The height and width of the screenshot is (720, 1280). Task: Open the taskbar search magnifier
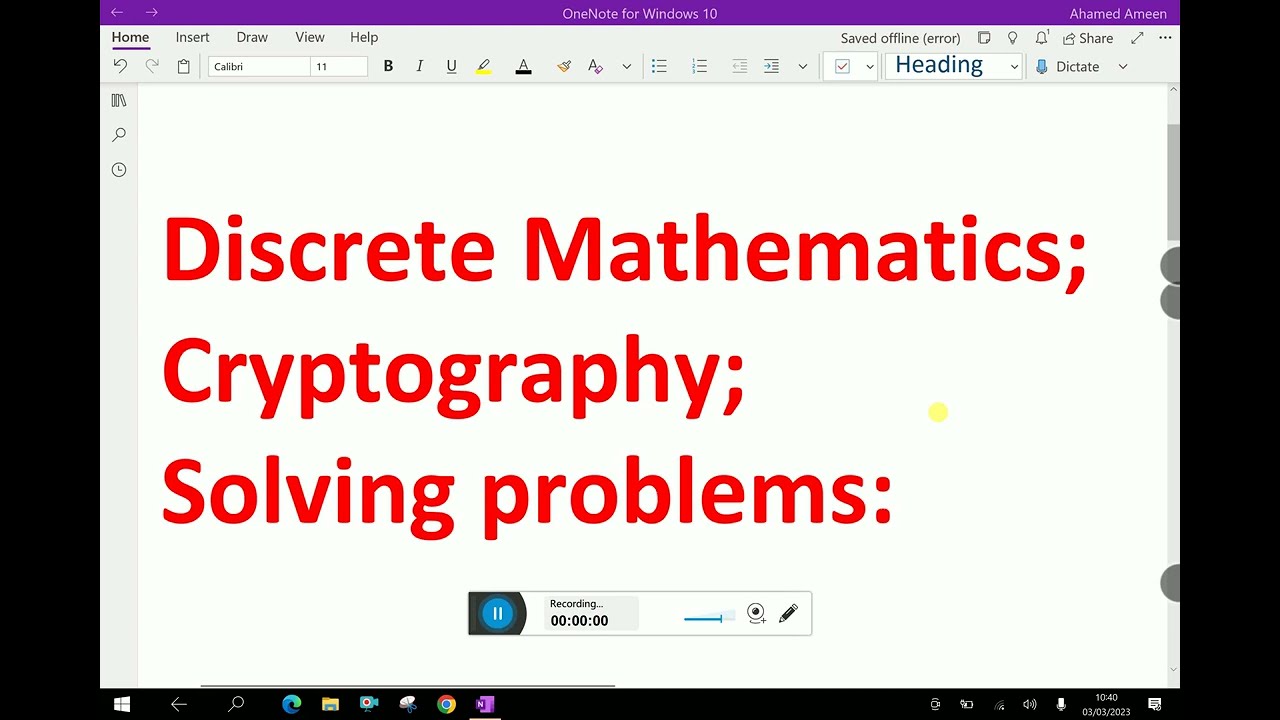click(x=236, y=704)
